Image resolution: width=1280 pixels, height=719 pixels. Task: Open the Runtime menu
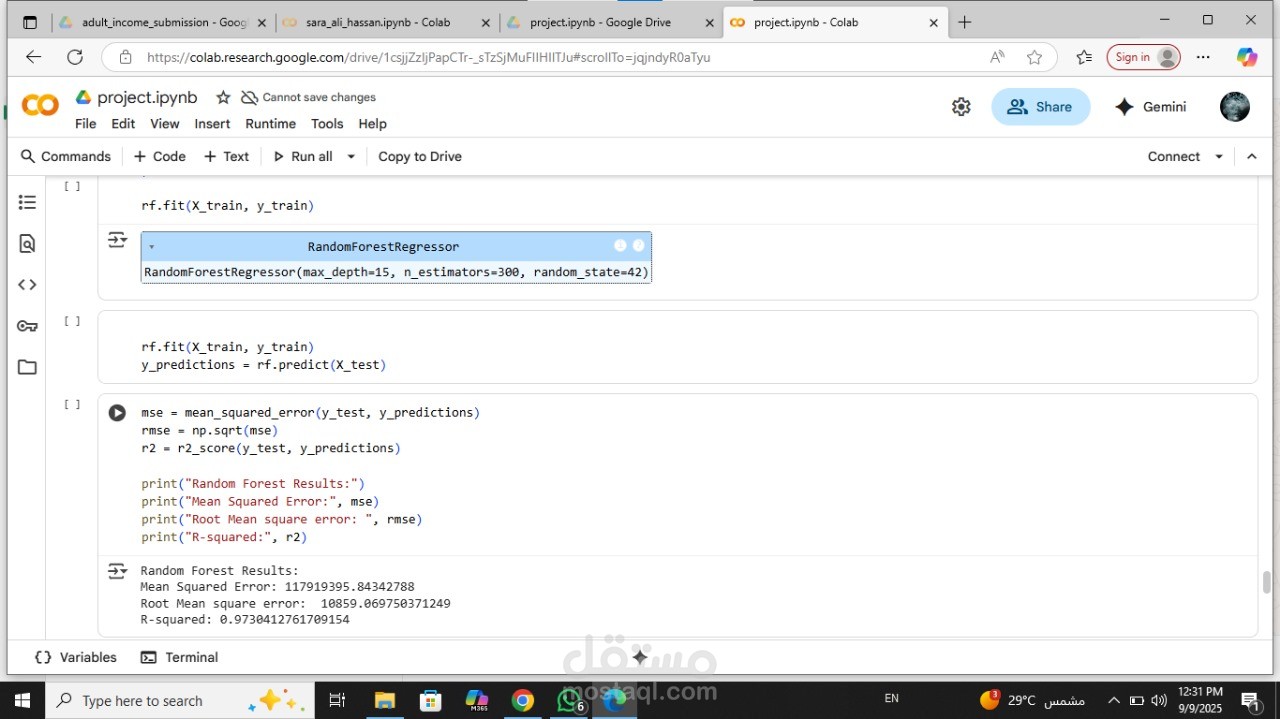click(x=270, y=124)
